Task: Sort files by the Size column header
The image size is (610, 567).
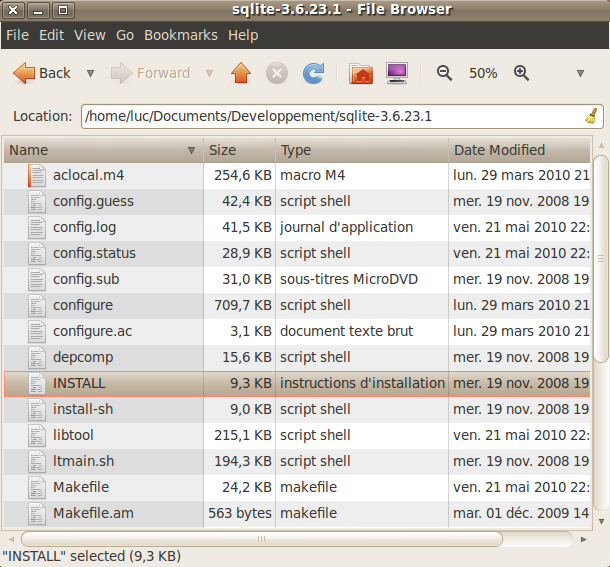Action: [x=239, y=150]
